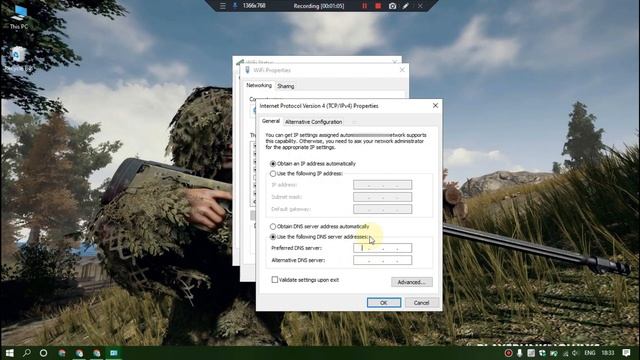The image size is (640, 360).
Task: Select Obtain DNS server address automatically
Action: click(x=320, y=227)
